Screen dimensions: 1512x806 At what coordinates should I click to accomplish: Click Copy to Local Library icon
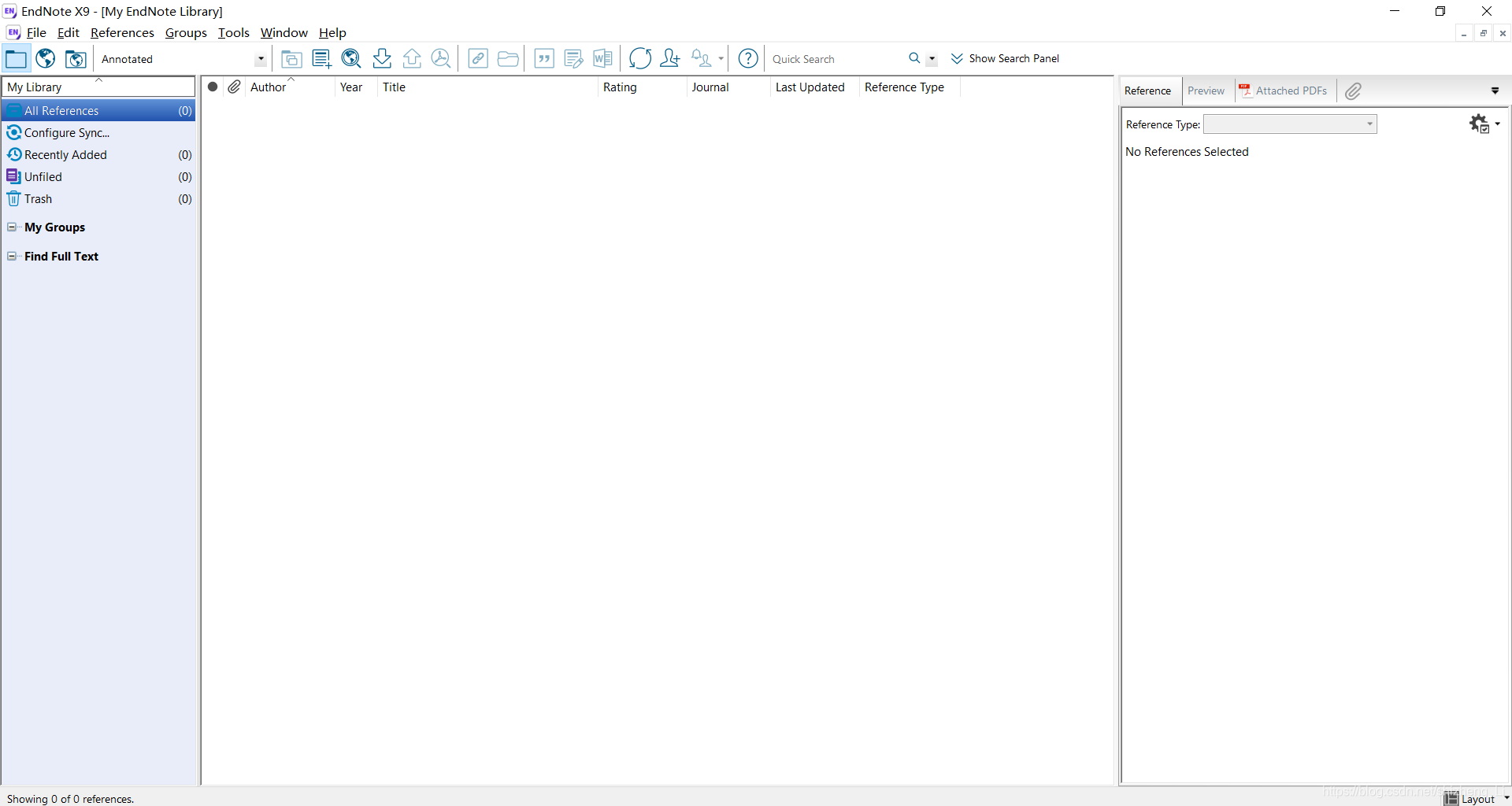(x=291, y=59)
